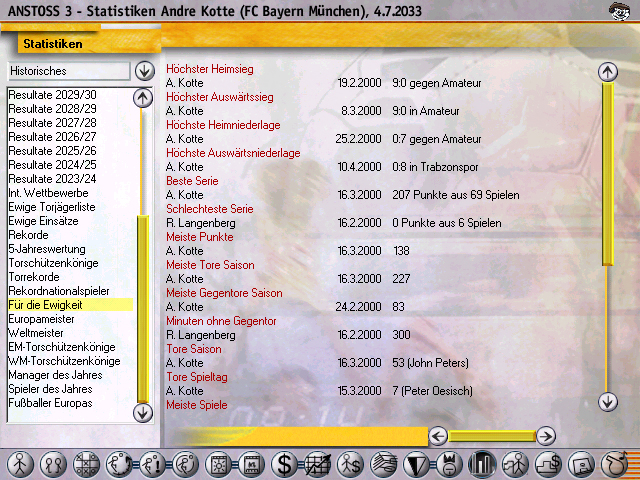Open finances with the dollar sign icon
Viewport: 640px width, 480px height.
285,464
